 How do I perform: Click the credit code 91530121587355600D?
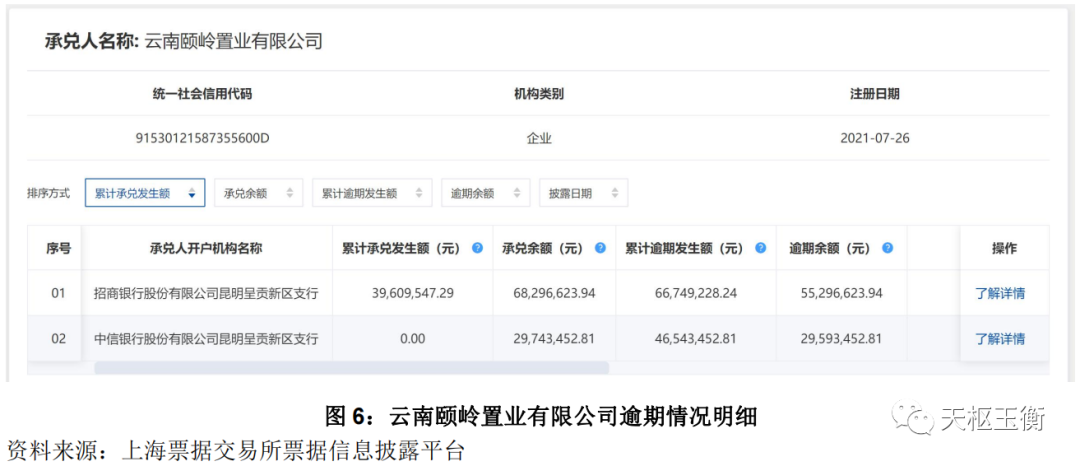click(x=202, y=138)
